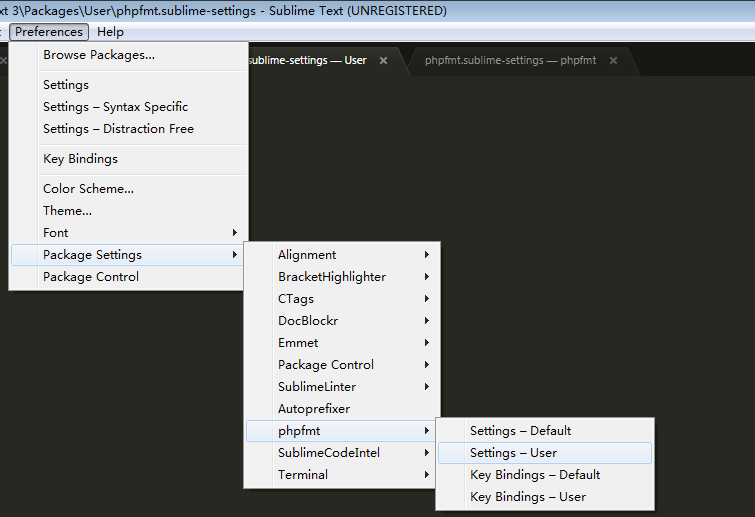Open phpfmt Settings – User
Screen dimensions: 755x517
pos(513,453)
